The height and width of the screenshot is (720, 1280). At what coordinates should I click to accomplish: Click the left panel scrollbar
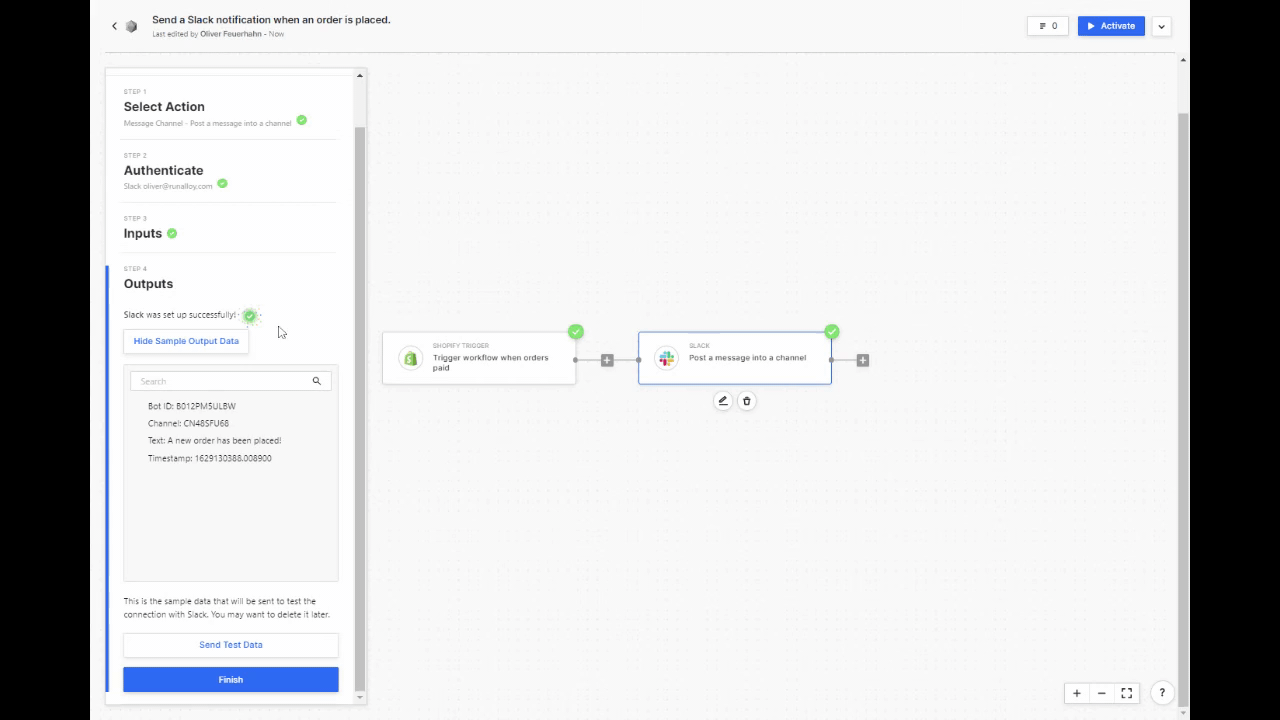coord(360,408)
